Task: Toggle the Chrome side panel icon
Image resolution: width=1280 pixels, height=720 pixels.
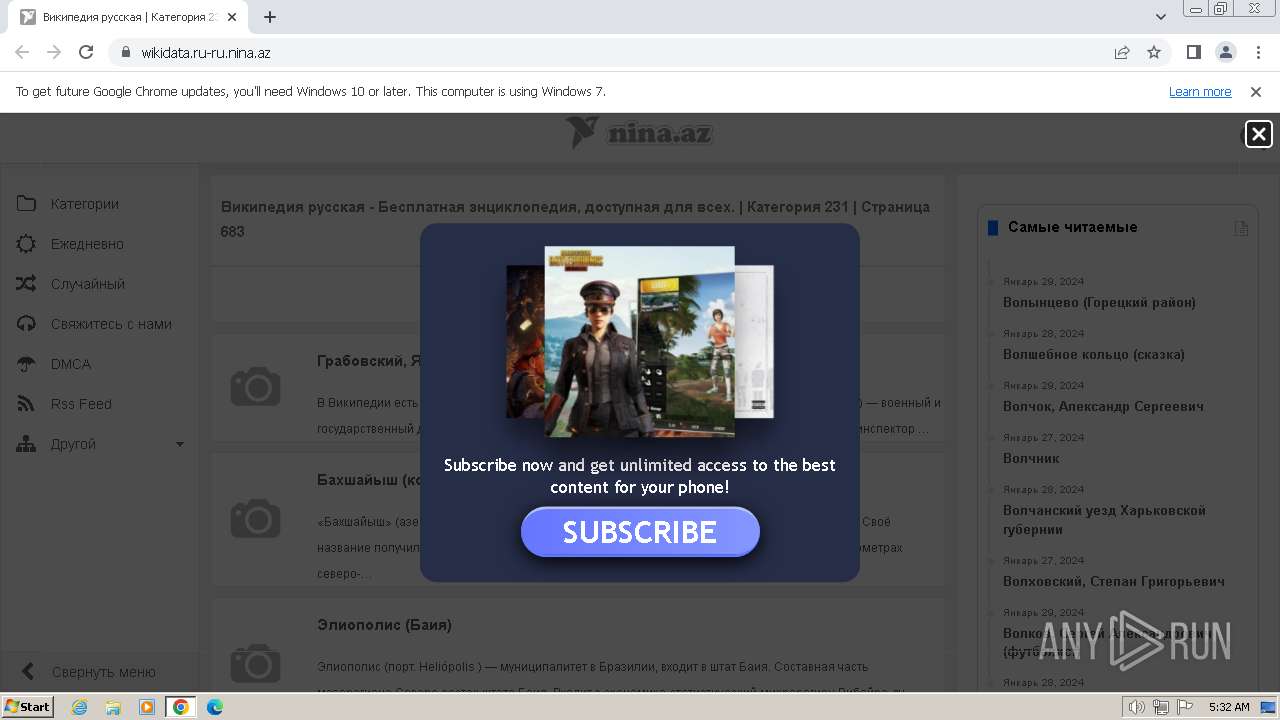Action: (1193, 52)
